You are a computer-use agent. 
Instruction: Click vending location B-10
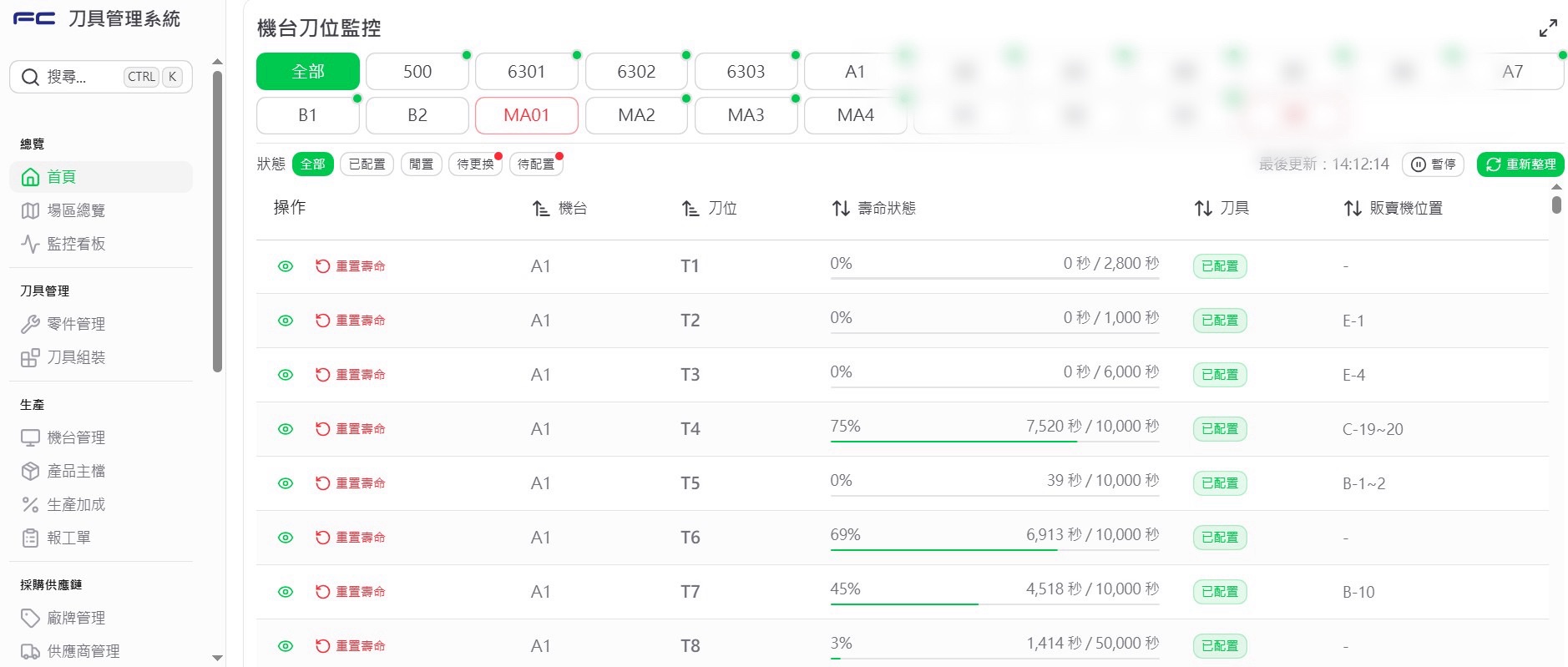1358,592
